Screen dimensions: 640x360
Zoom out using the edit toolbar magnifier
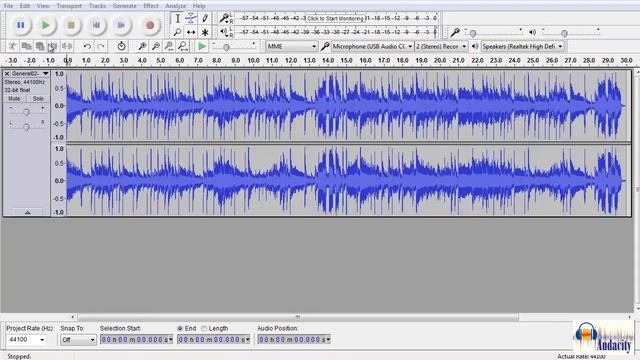156,46
